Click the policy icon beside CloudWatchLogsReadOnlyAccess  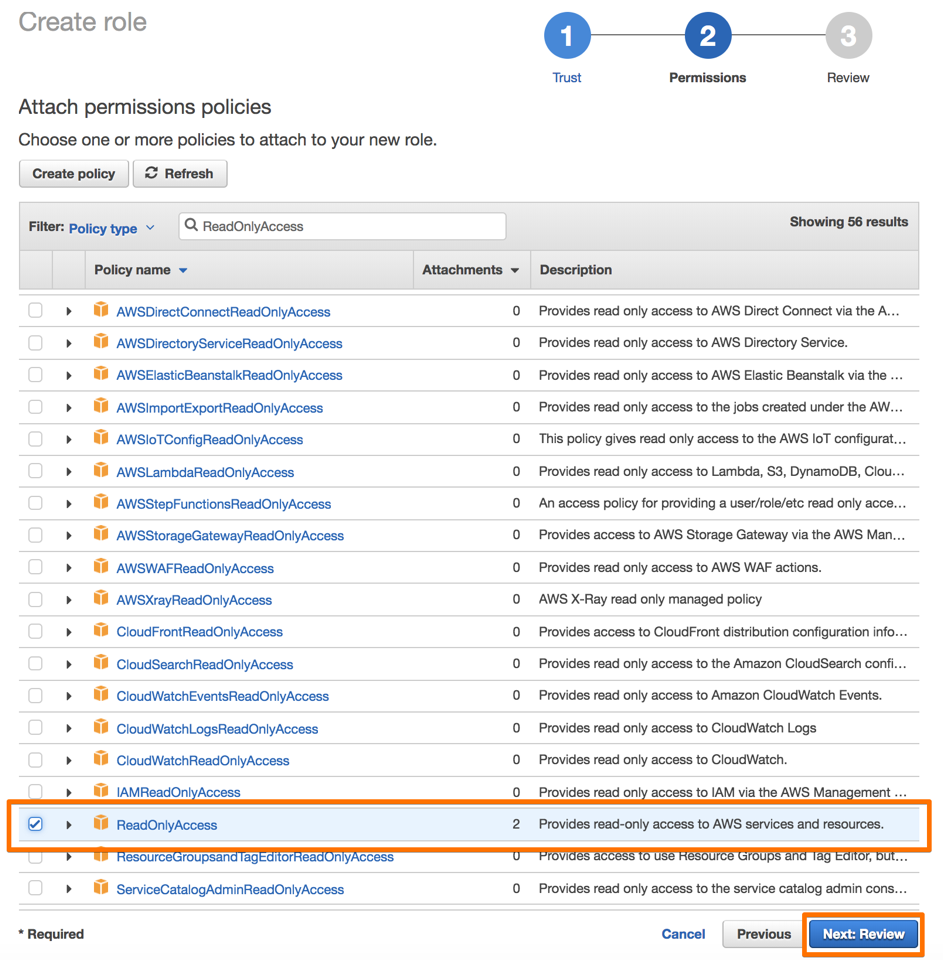tap(101, 728)
